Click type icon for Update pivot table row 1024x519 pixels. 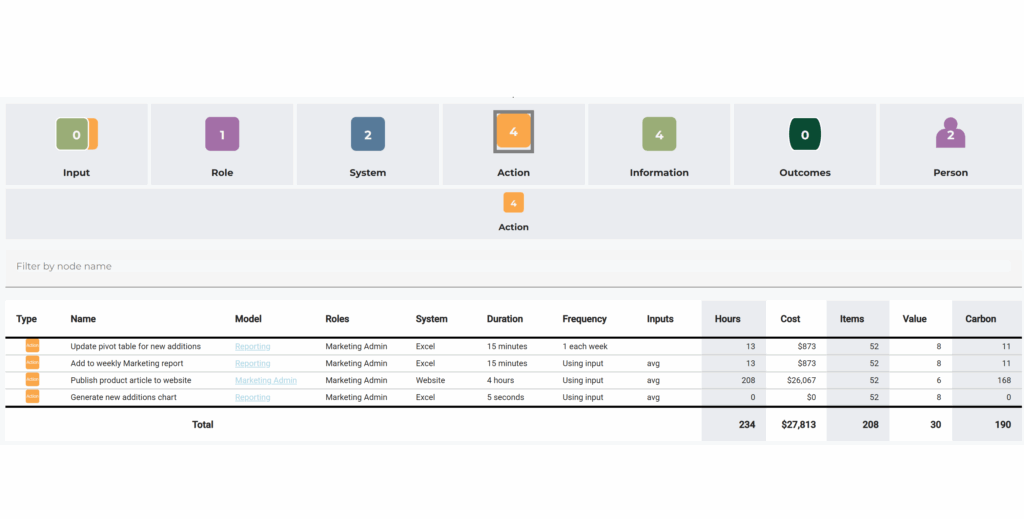pyautogui.click(x=32, y=346)
